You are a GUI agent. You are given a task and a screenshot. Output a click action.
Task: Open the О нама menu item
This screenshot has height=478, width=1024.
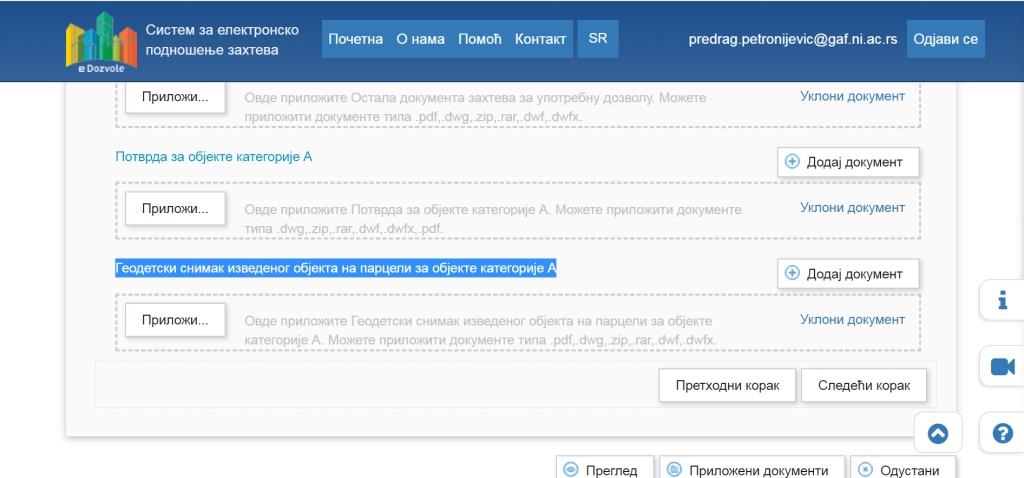click(420, 39)
